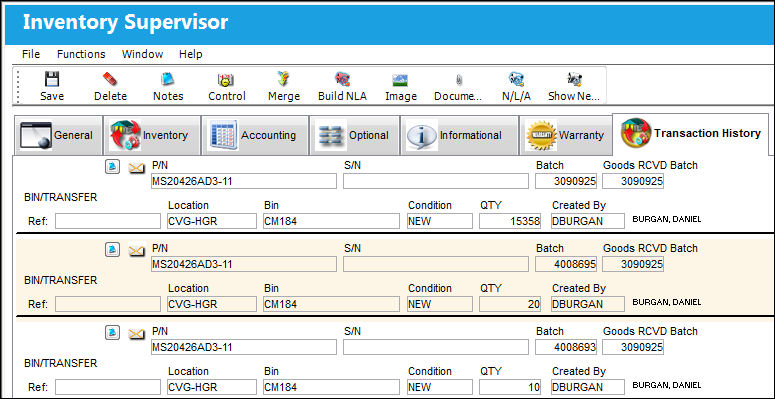775x399 pixels.
Task: Switch to the Accounting tab
Action: 255,135
